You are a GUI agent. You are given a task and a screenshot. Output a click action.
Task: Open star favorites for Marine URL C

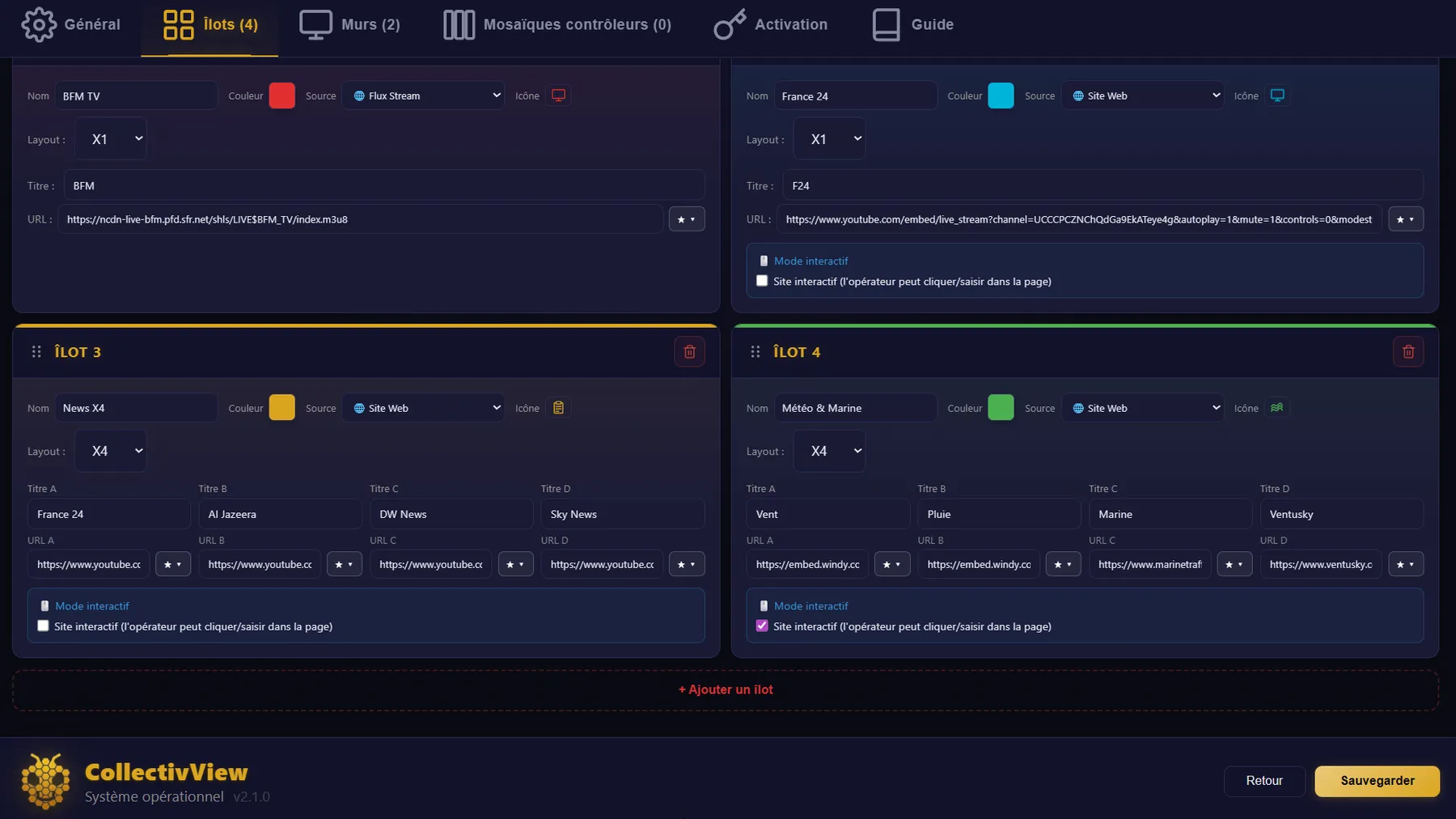[x=1234, y=564]
